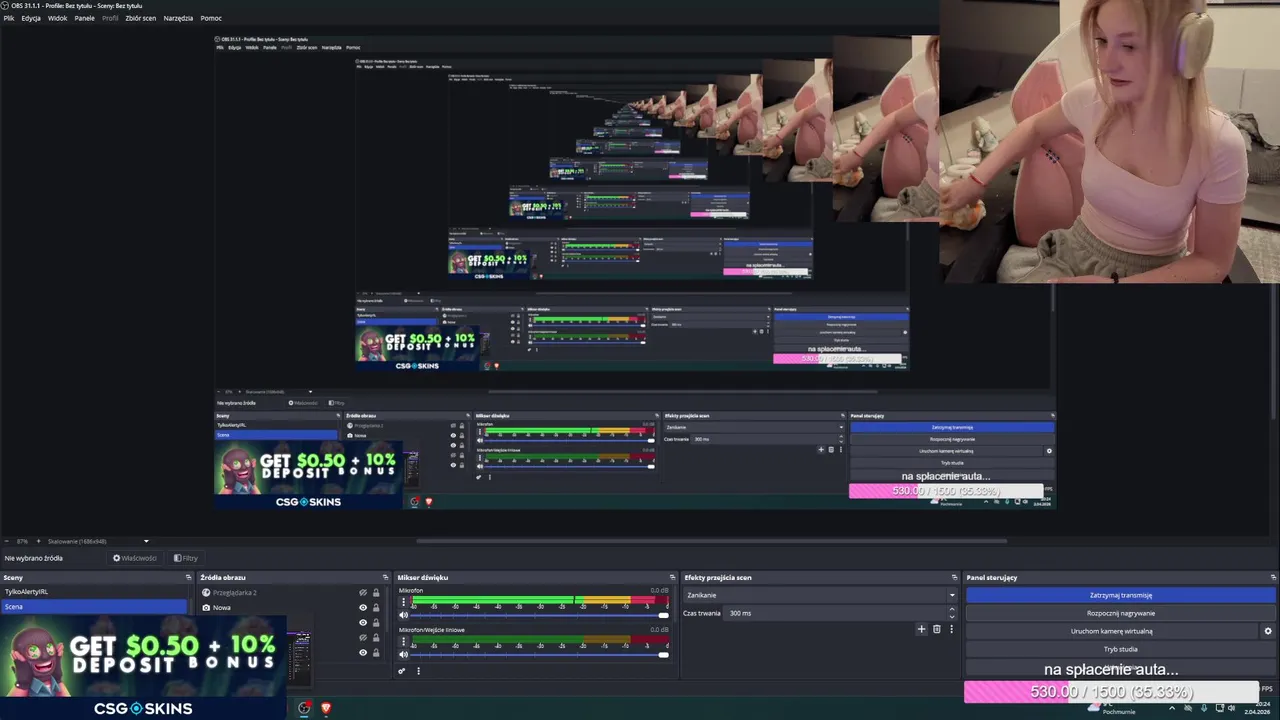Open source Filtry button
The image size is (1280, 720).
(x=186, y=558)
